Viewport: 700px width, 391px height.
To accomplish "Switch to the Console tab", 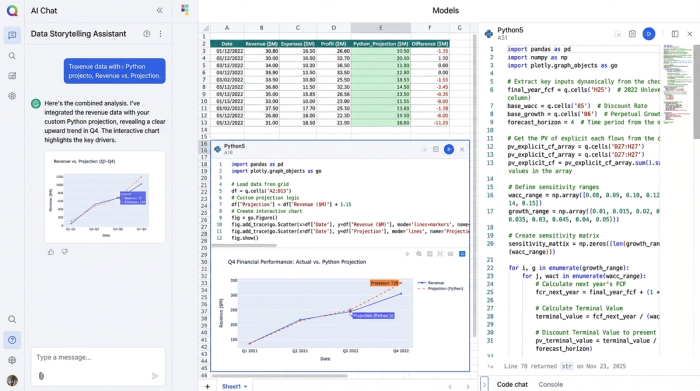I will tap(550, 384).
